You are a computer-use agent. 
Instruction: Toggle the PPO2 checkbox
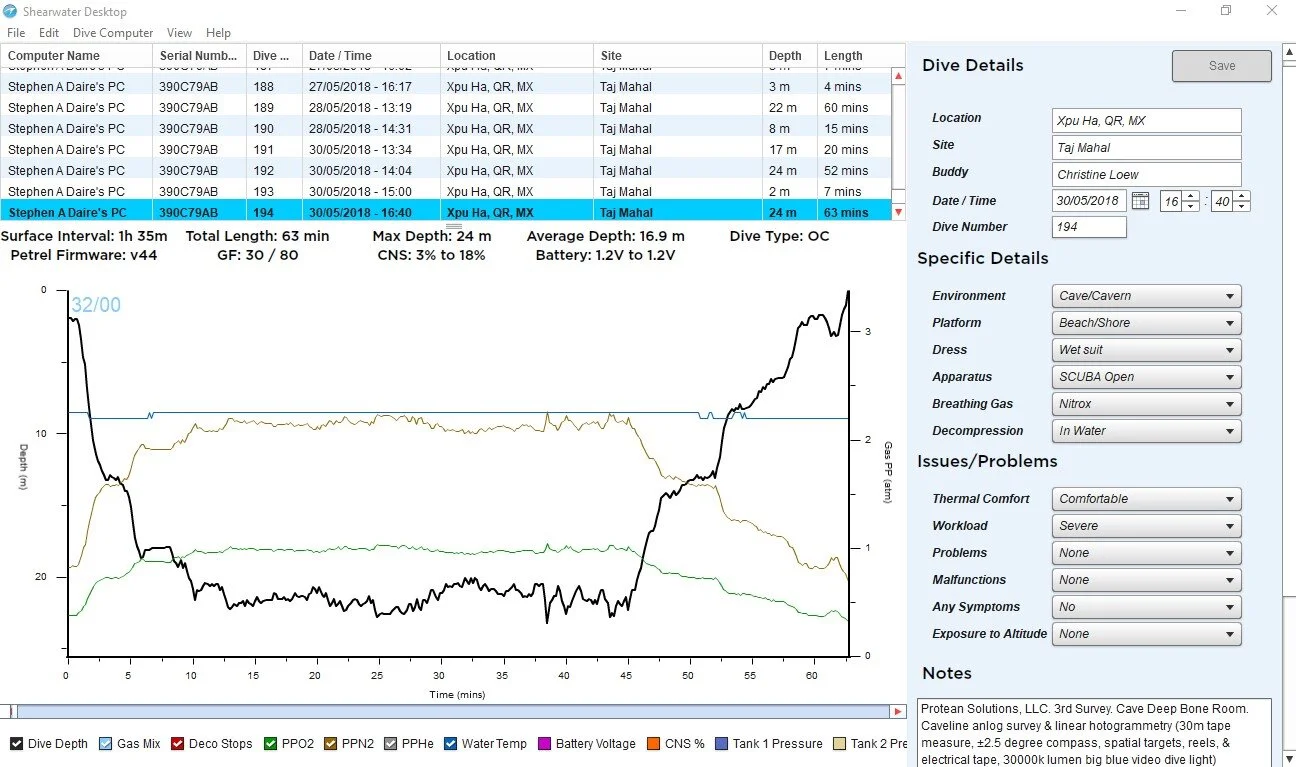pos(271,744)
